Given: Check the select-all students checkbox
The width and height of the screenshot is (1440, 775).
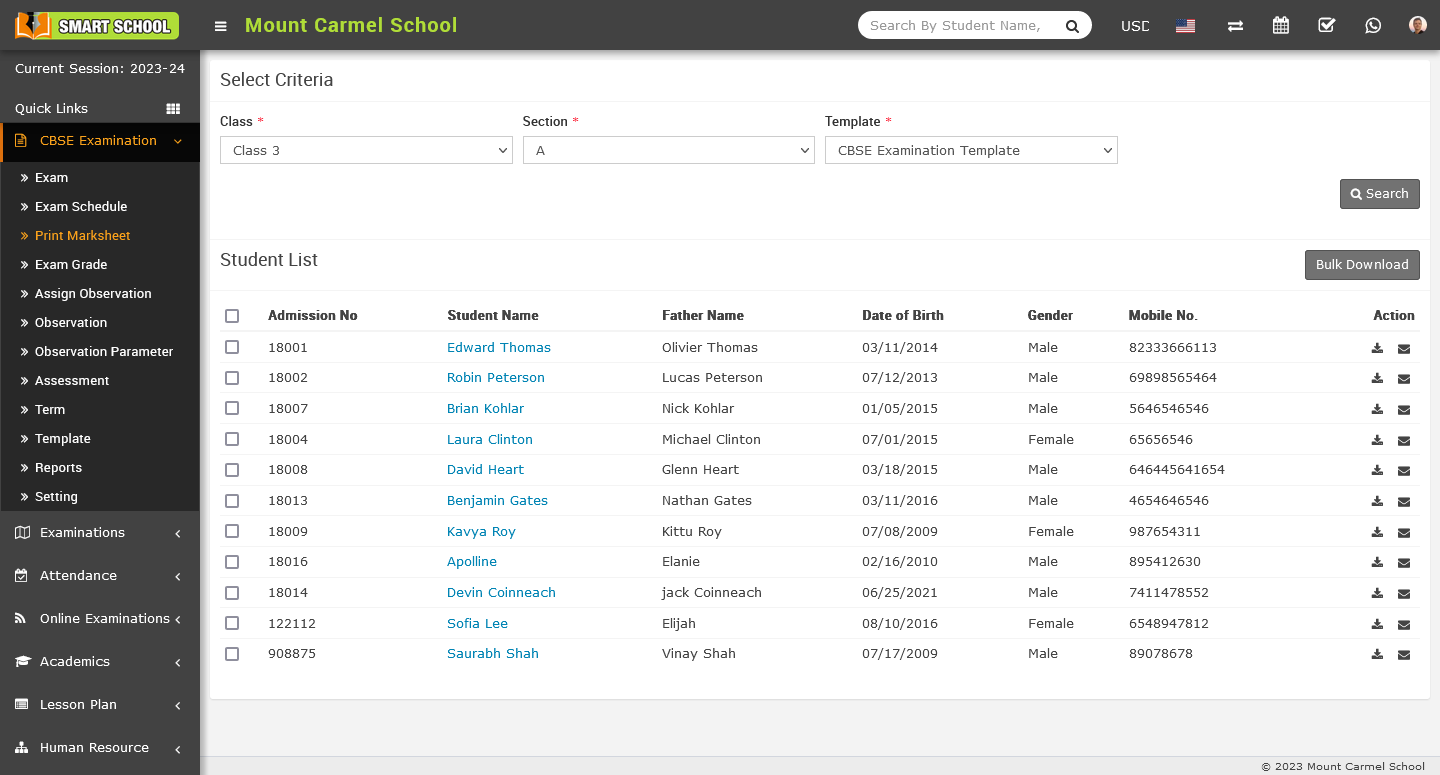Looking at the screenshot, I should pyautogui.click(x=232, y=316).
